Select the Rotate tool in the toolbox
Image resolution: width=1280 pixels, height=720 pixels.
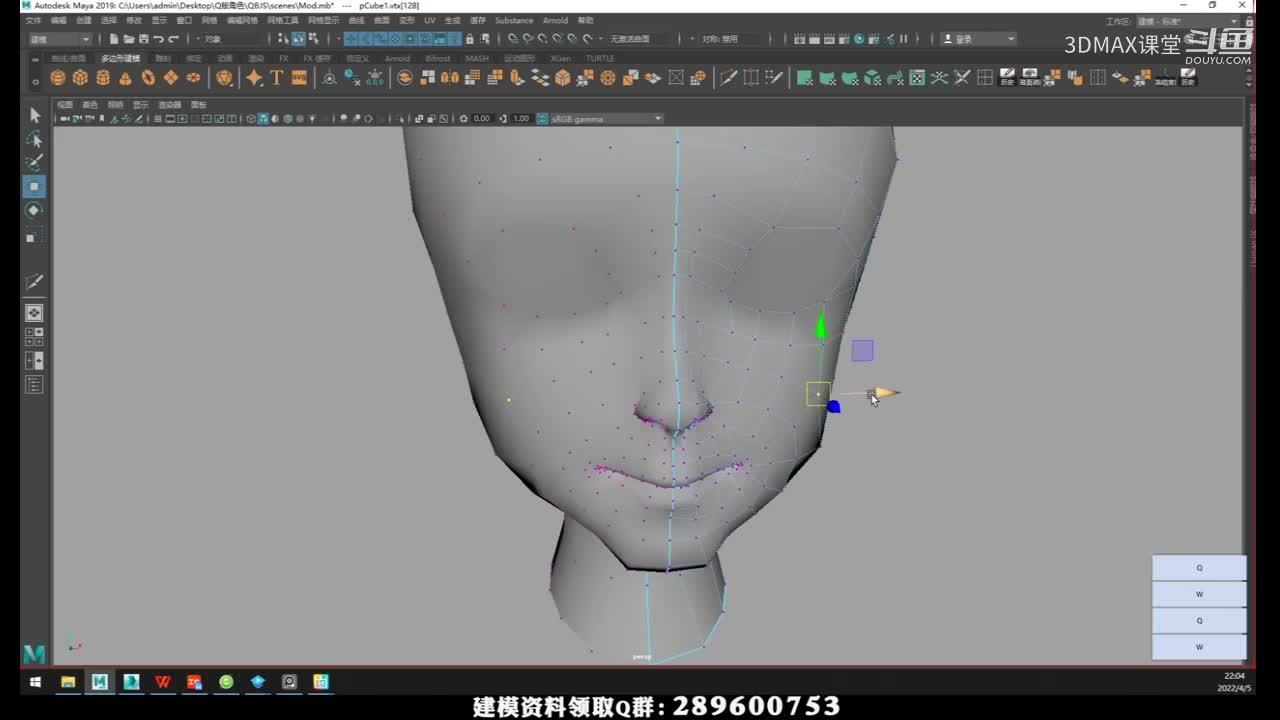point(34,210)
